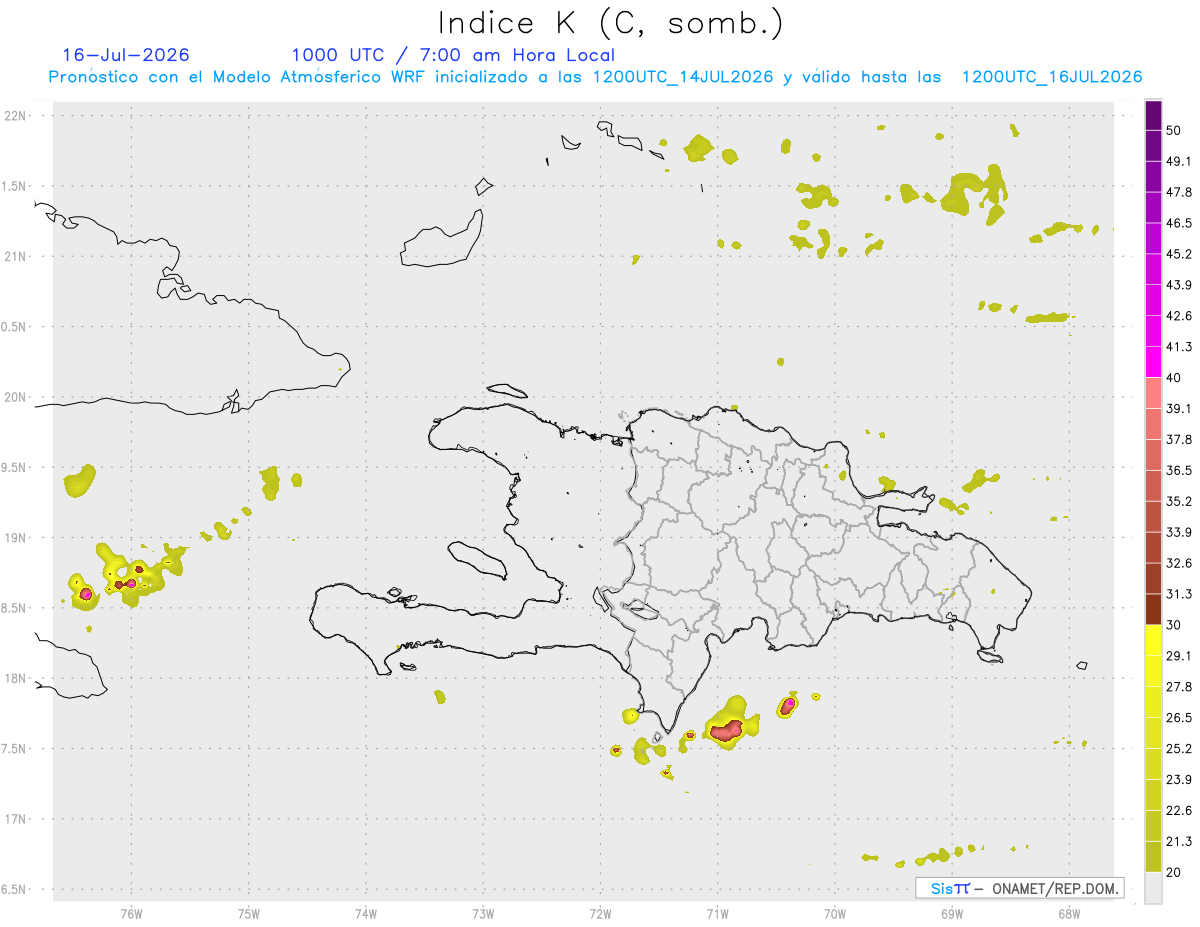Click the colorbar value "49.1"

pos(1179,161)
